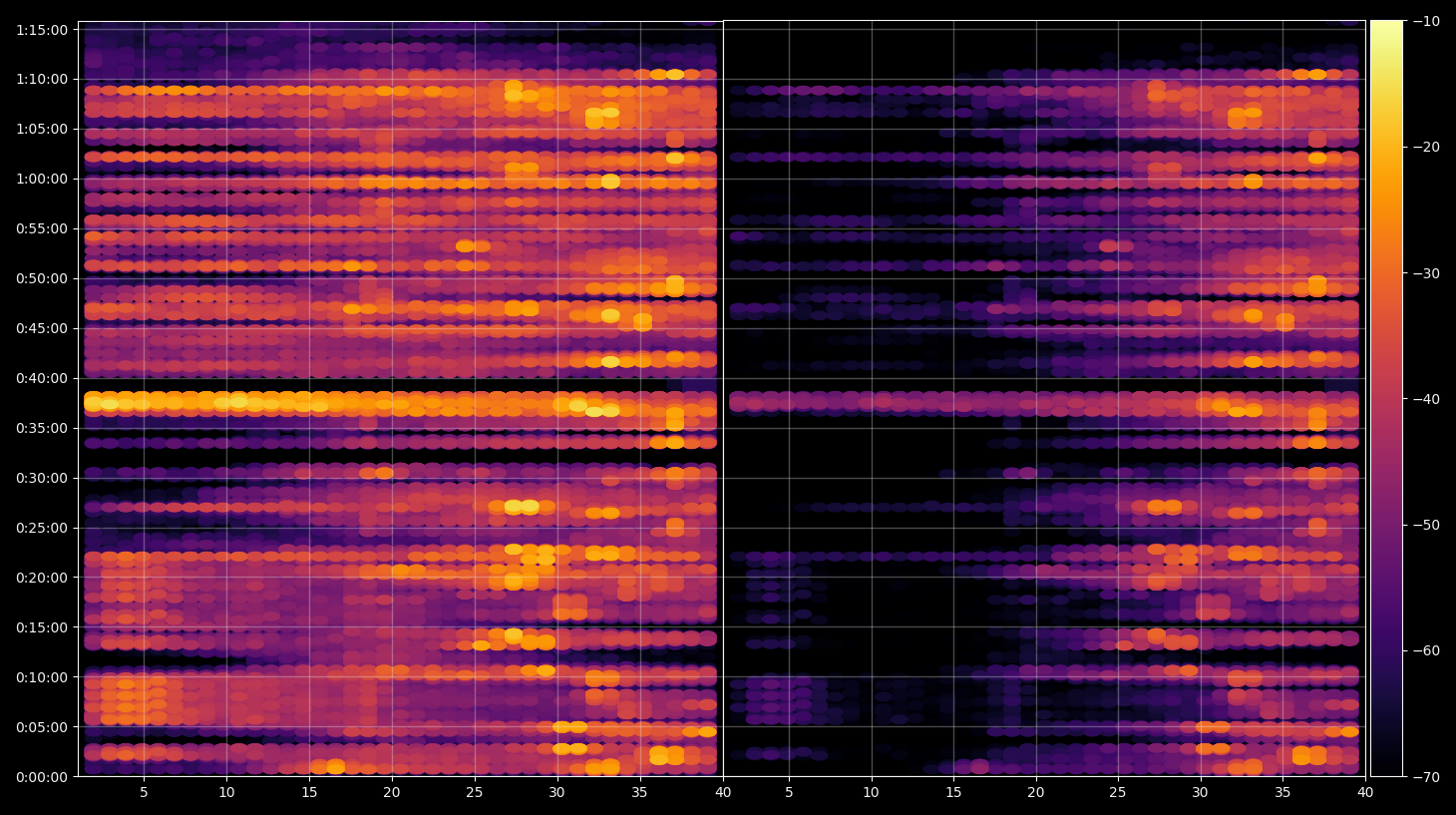Select the 0:25:00 y-axis tick label
1456x815 pixels.
click(x=42, y=529)
